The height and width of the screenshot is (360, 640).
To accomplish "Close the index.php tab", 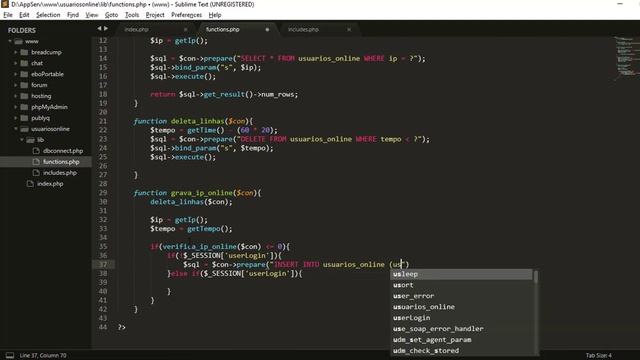I will [x=185, y=29].
